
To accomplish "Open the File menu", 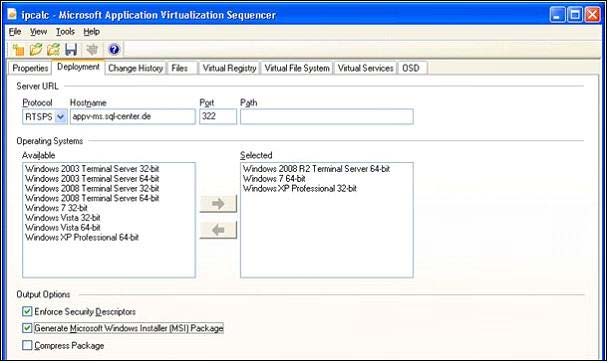I will 15,32.
